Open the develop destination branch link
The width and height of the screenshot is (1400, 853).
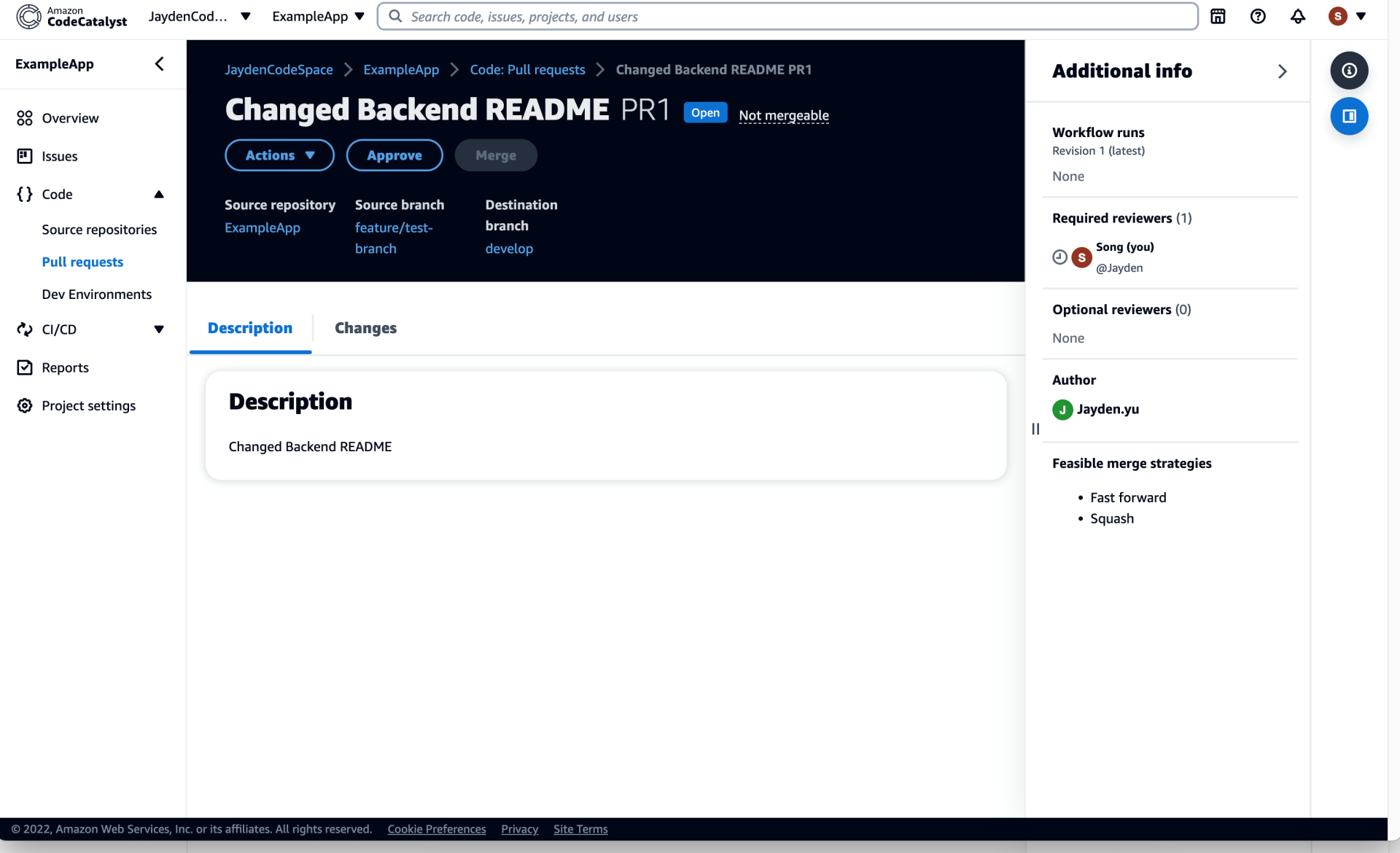(x=509, y=249)
